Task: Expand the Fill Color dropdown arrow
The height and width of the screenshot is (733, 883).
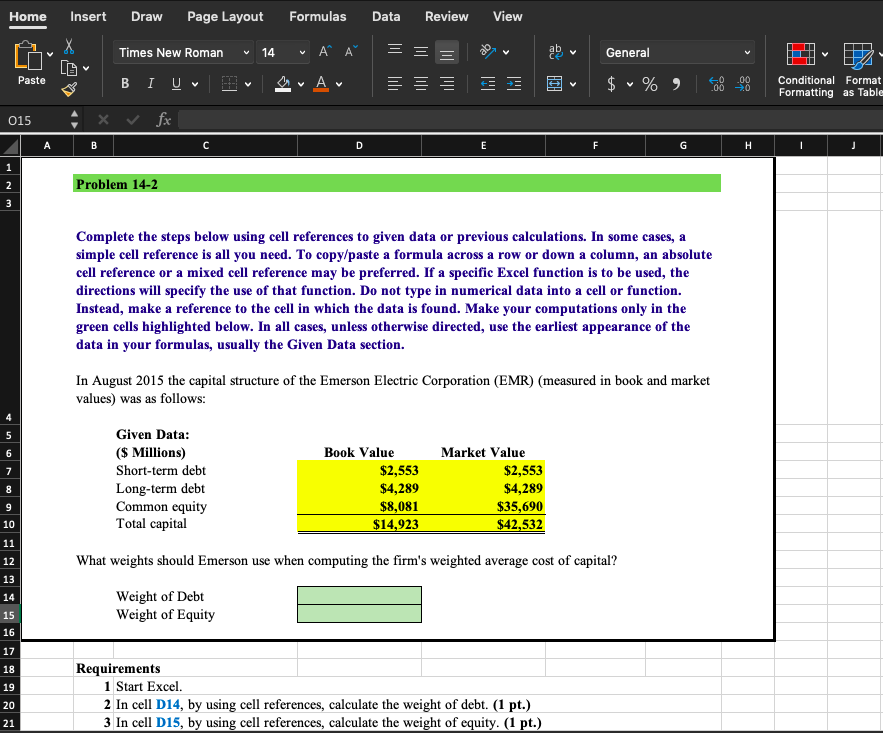Action: (x=300, y=84)
